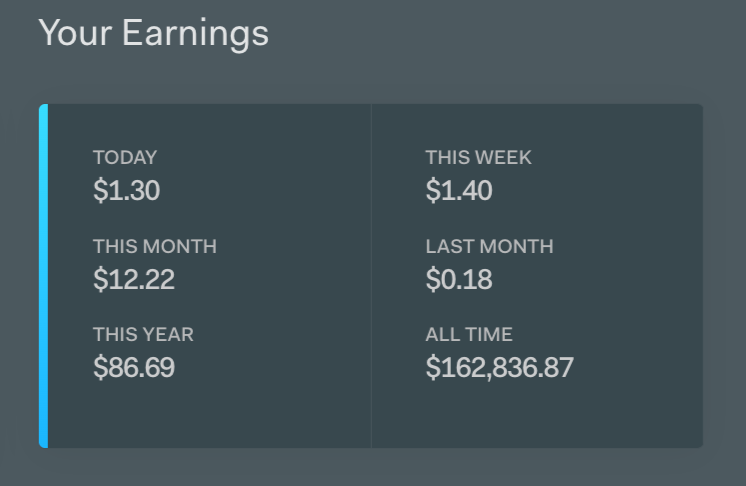Select the $1.40 weekly earnings amount

(x=458, y=190)
